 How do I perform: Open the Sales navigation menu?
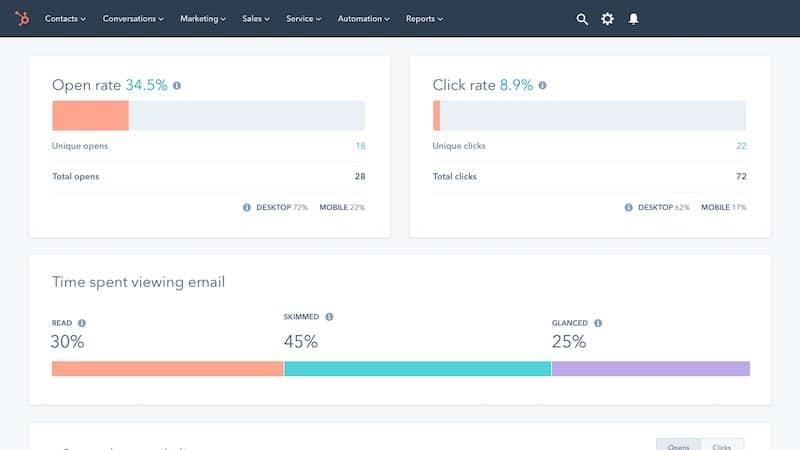click(256, 19)
